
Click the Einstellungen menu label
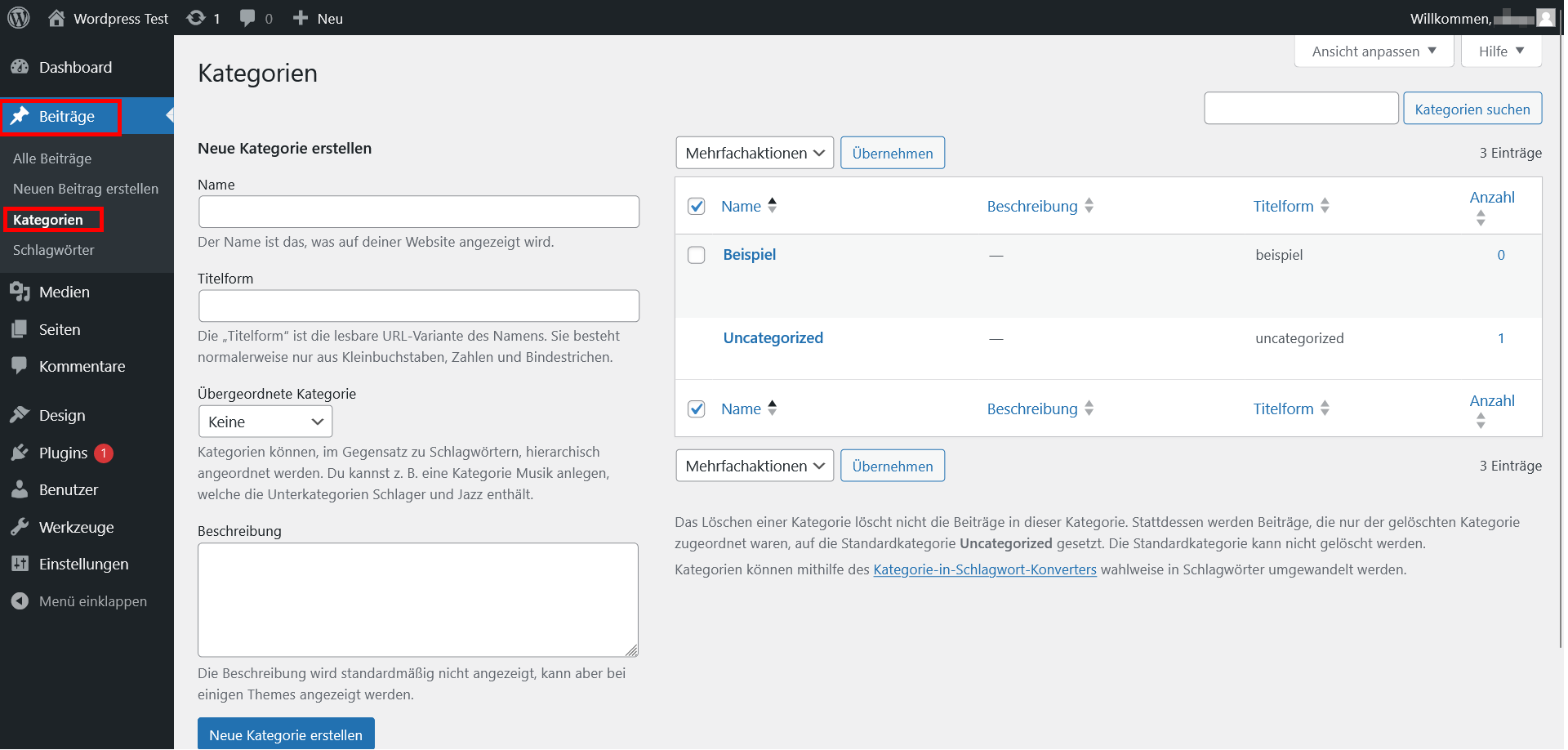[x=84, y=564]
